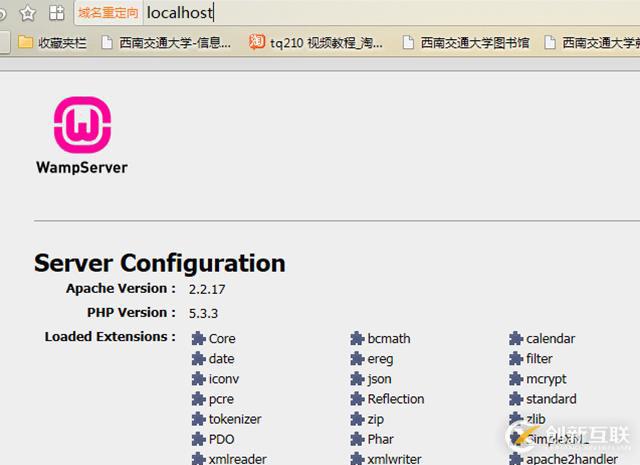The height and width of the screenshot is (465, 640).
Task: Click the puzzle icon next to json
Action: click(357, 379)
